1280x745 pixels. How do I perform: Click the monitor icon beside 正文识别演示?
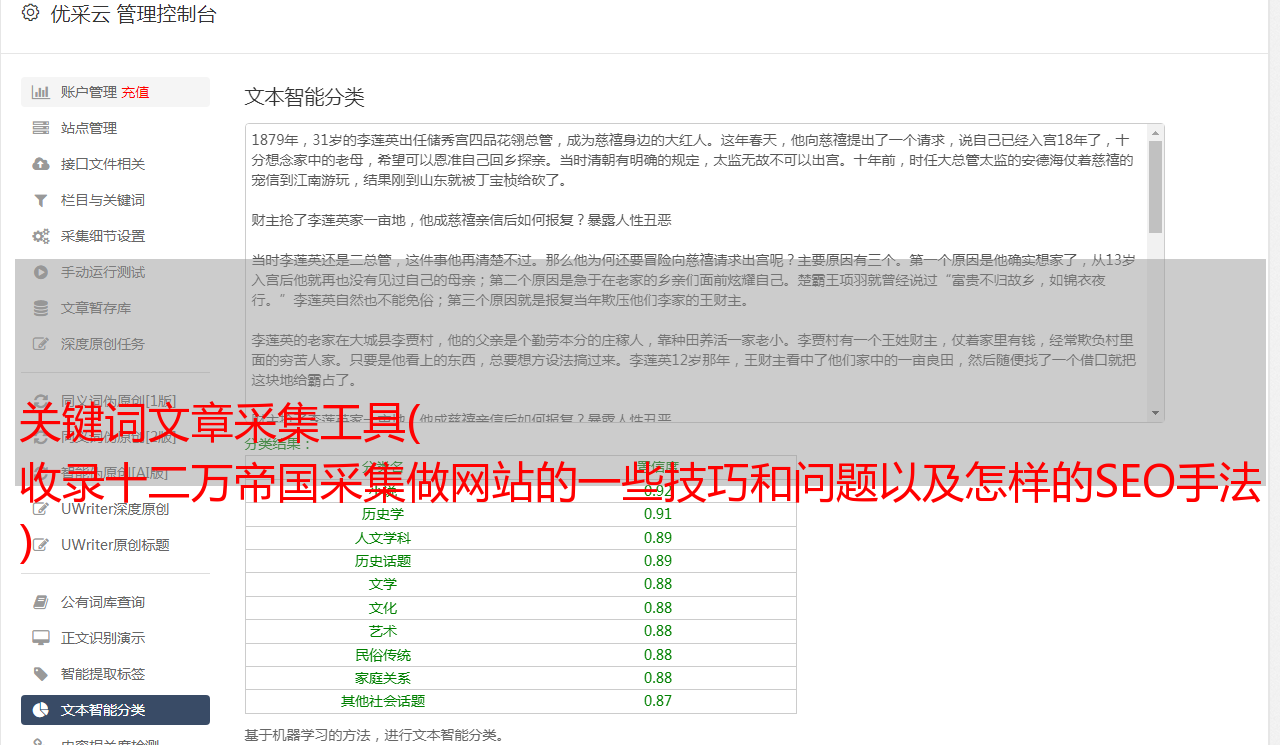[x=41, y=638]
